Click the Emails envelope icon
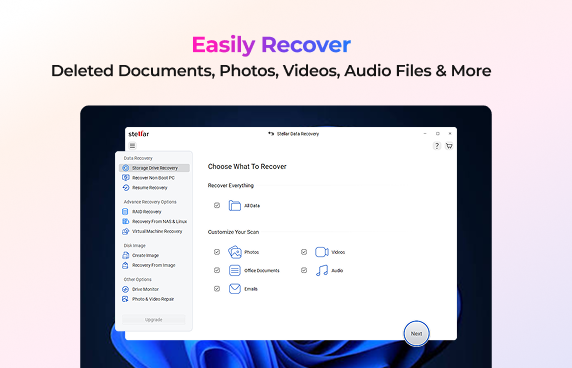 pyautogui.click(x=235, y=288)
